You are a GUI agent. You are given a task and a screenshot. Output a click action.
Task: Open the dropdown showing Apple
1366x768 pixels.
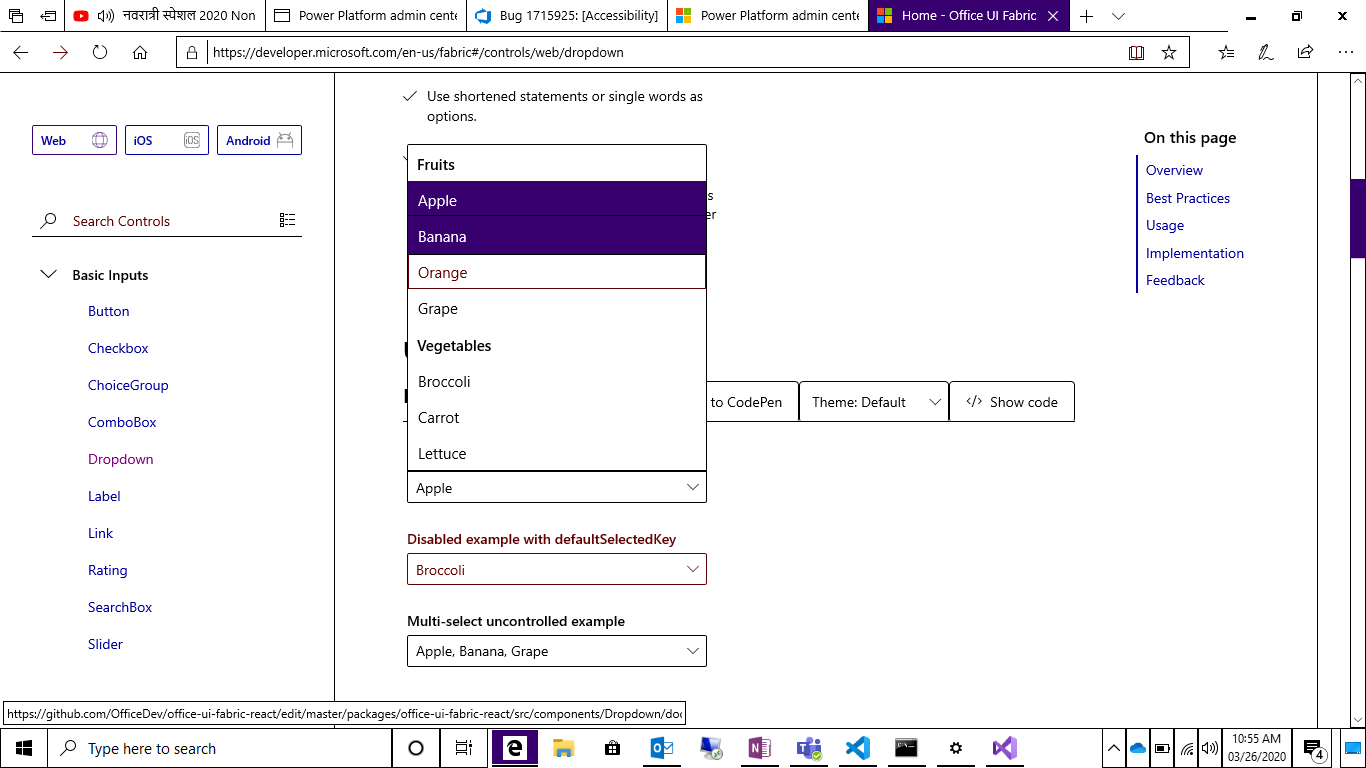click(557, 487)
